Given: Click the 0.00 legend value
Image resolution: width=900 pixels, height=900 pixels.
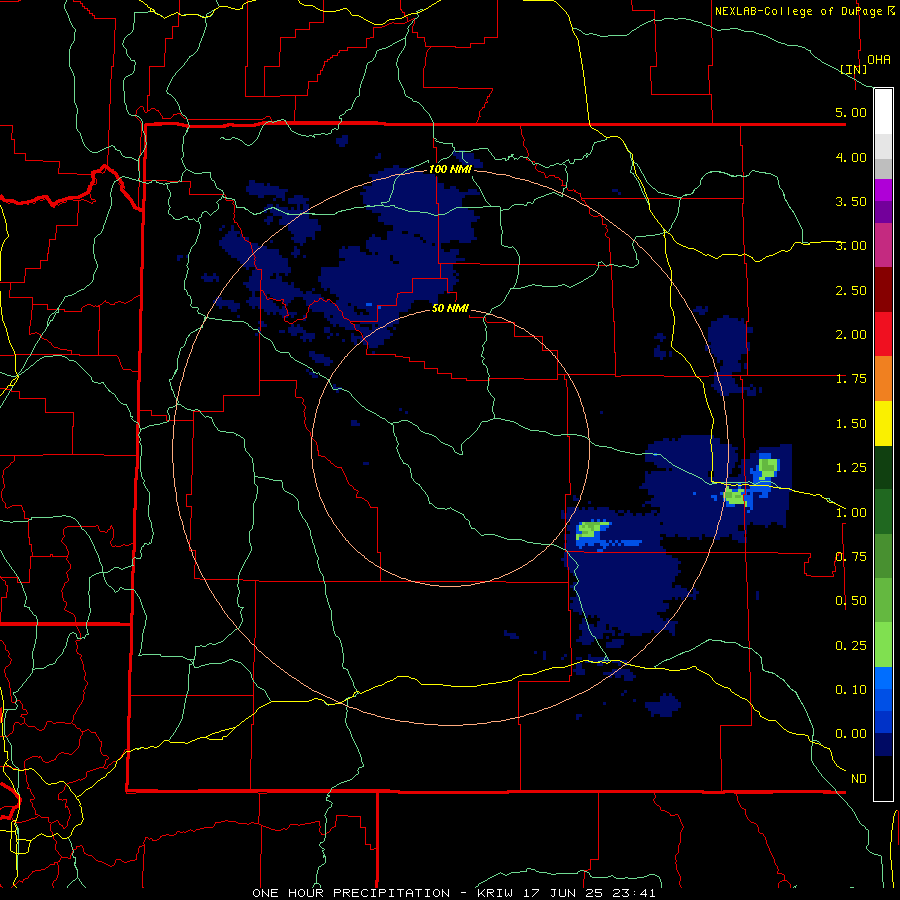Looking at the screenshot, I should 851,734.
